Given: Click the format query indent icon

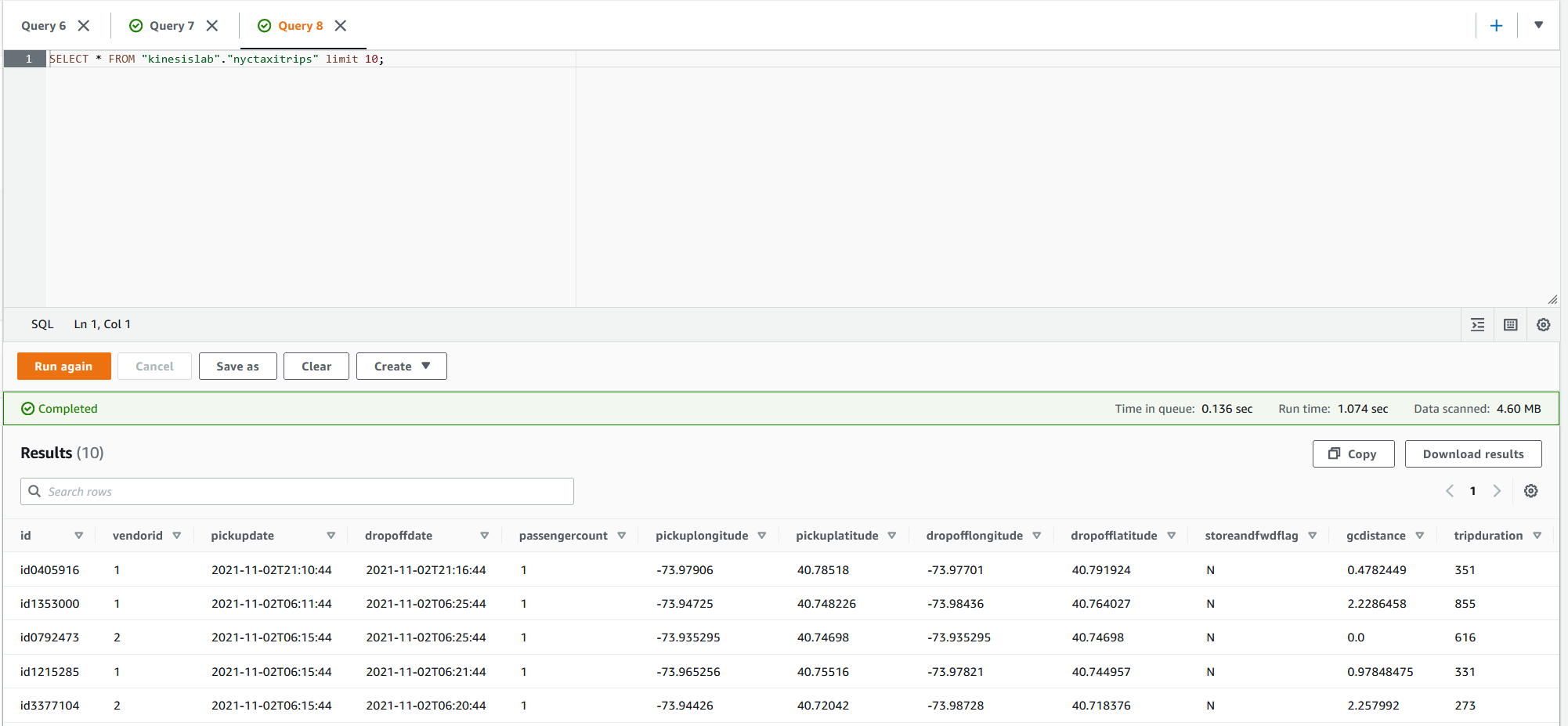Looking at the screenshot, I should click(1477, 325).
